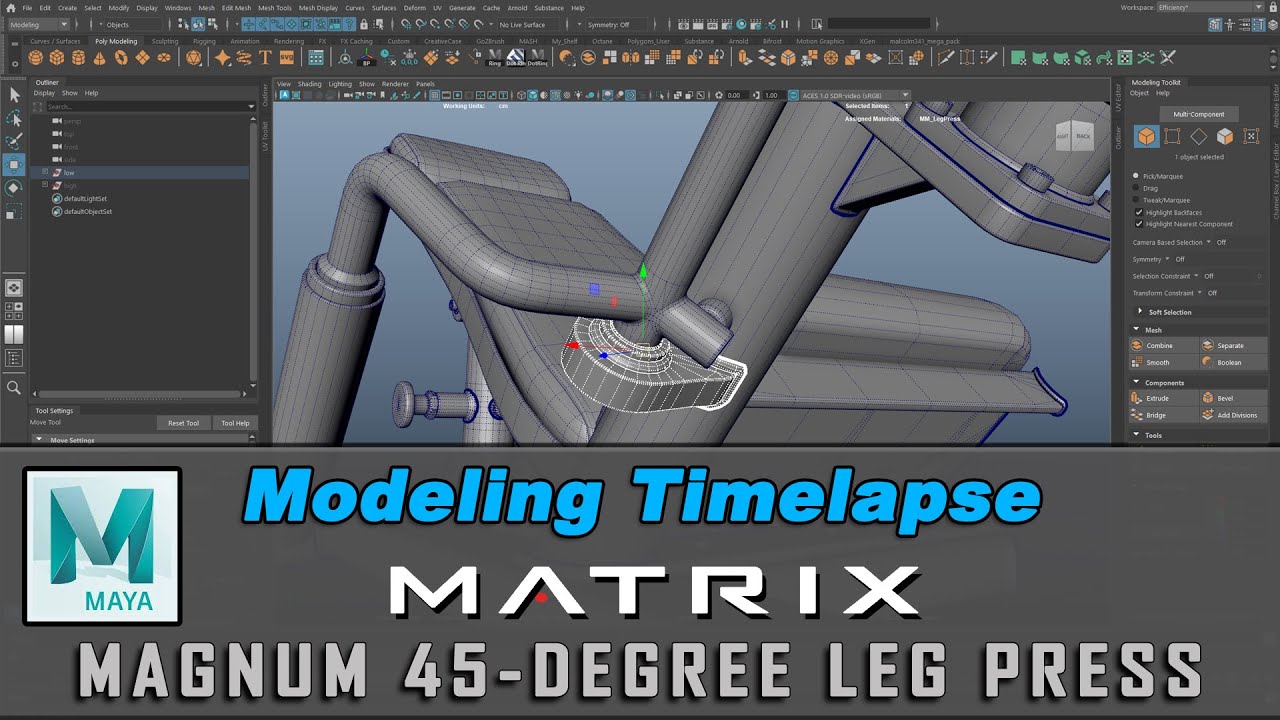Create a polygon cube from shelf
1280x720 pixels.
click(57, 58)
